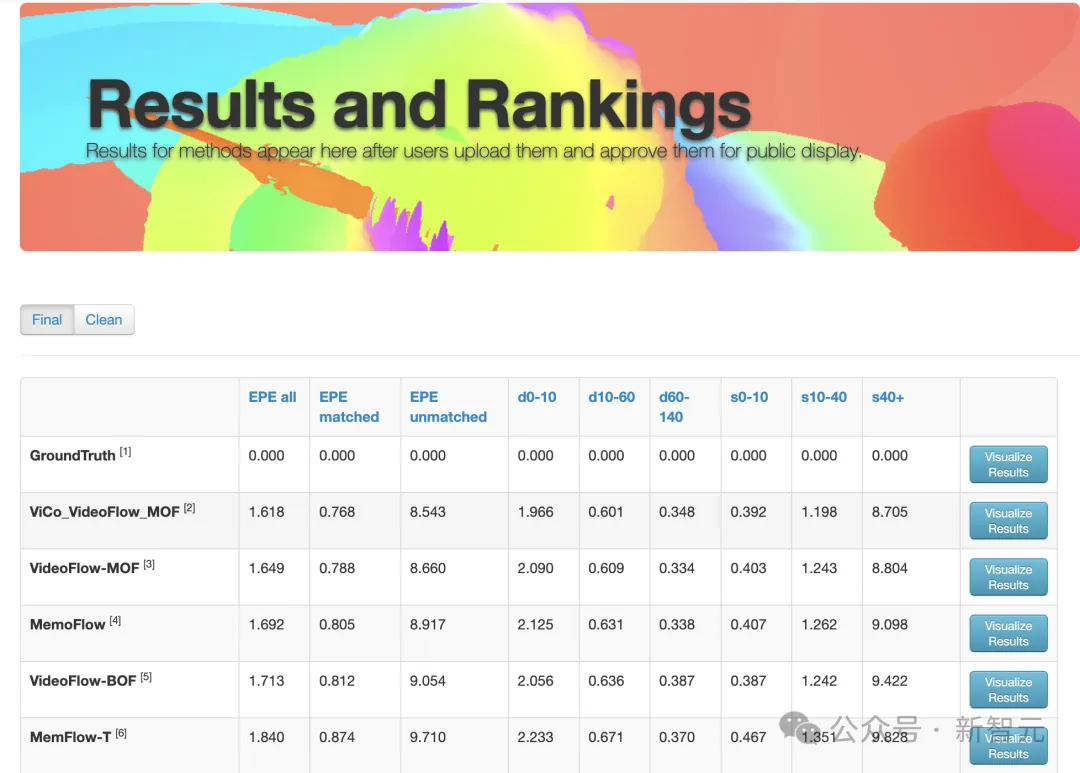Viewport: 1080px width, 773px height.
Task: Sort table by d10-60 column
Action: coord(611,397)
